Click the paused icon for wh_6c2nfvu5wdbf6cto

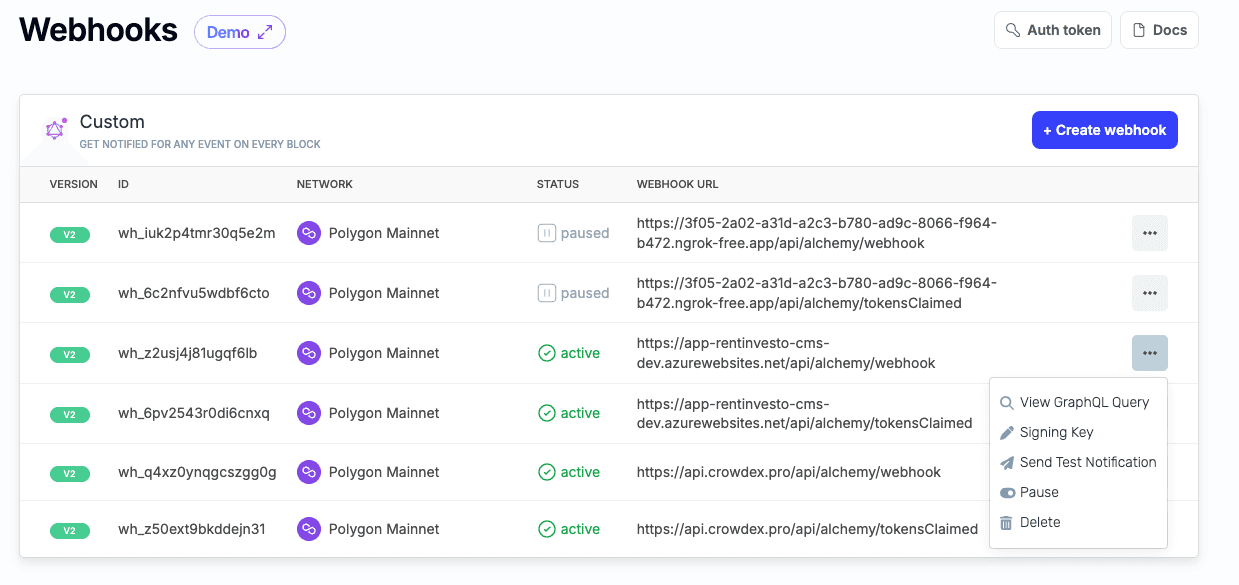pyautogui.click(x=546, y=293)
